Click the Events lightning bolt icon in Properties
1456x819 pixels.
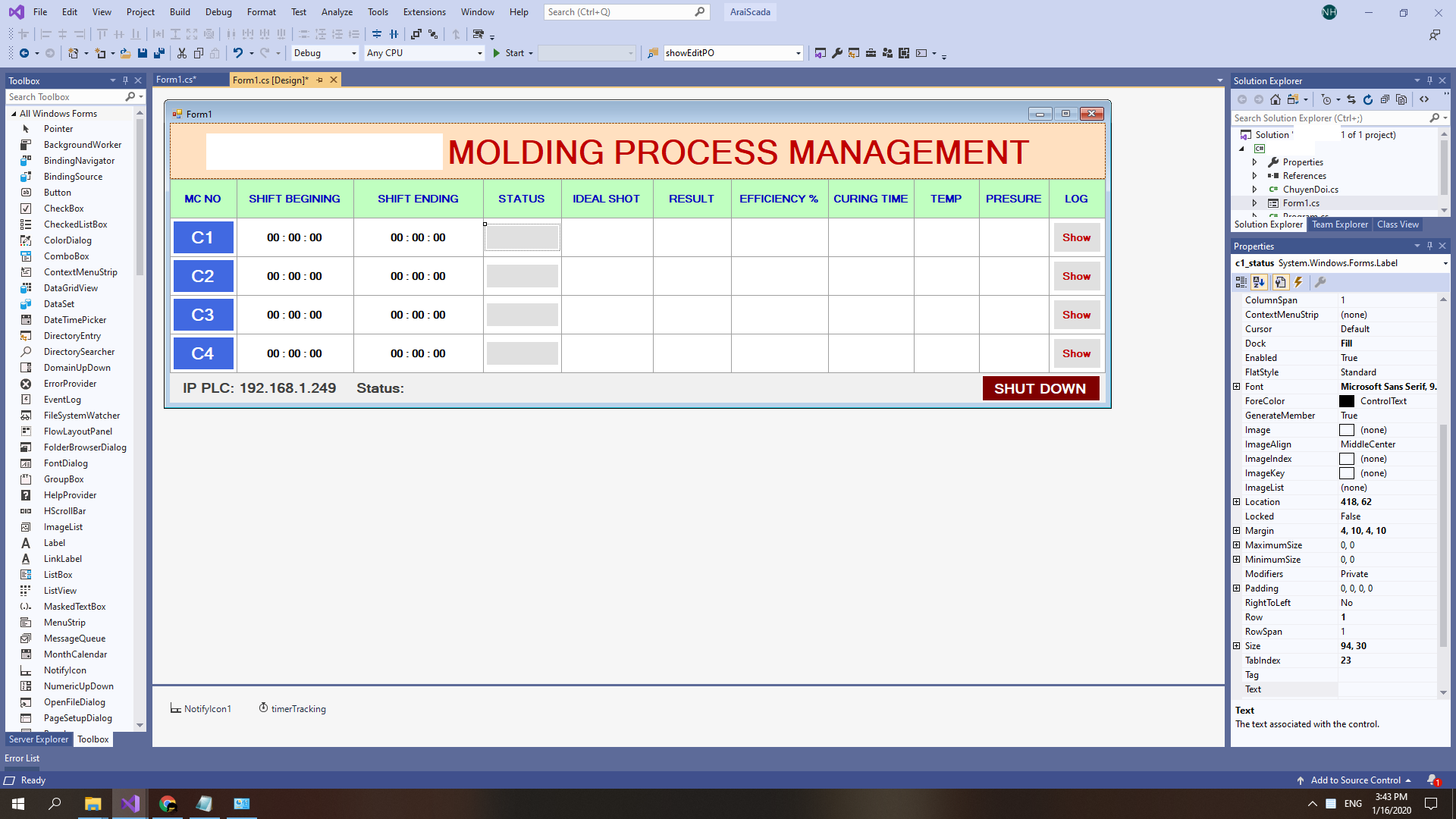1298,282
